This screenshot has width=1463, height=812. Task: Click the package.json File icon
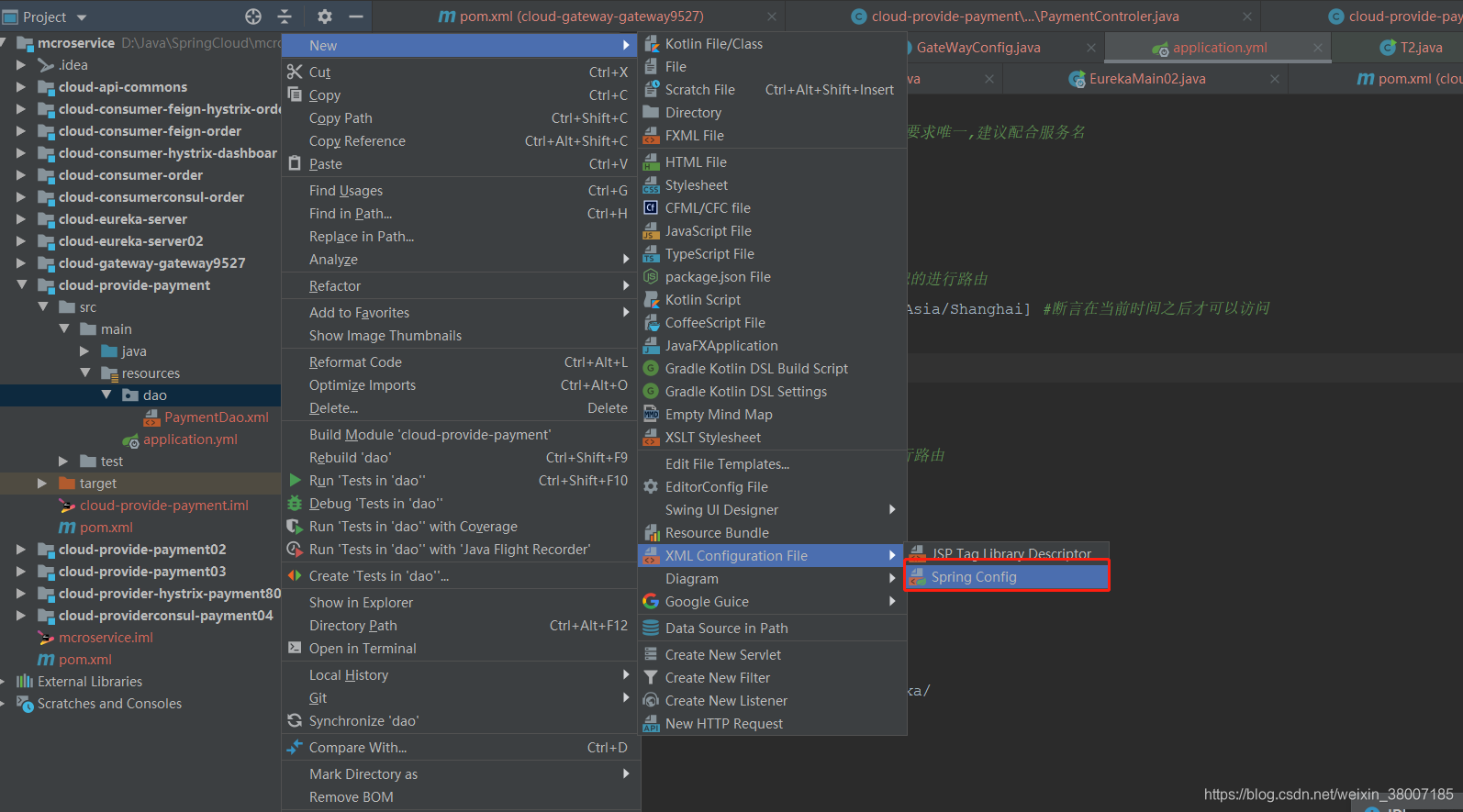point(652,276)
